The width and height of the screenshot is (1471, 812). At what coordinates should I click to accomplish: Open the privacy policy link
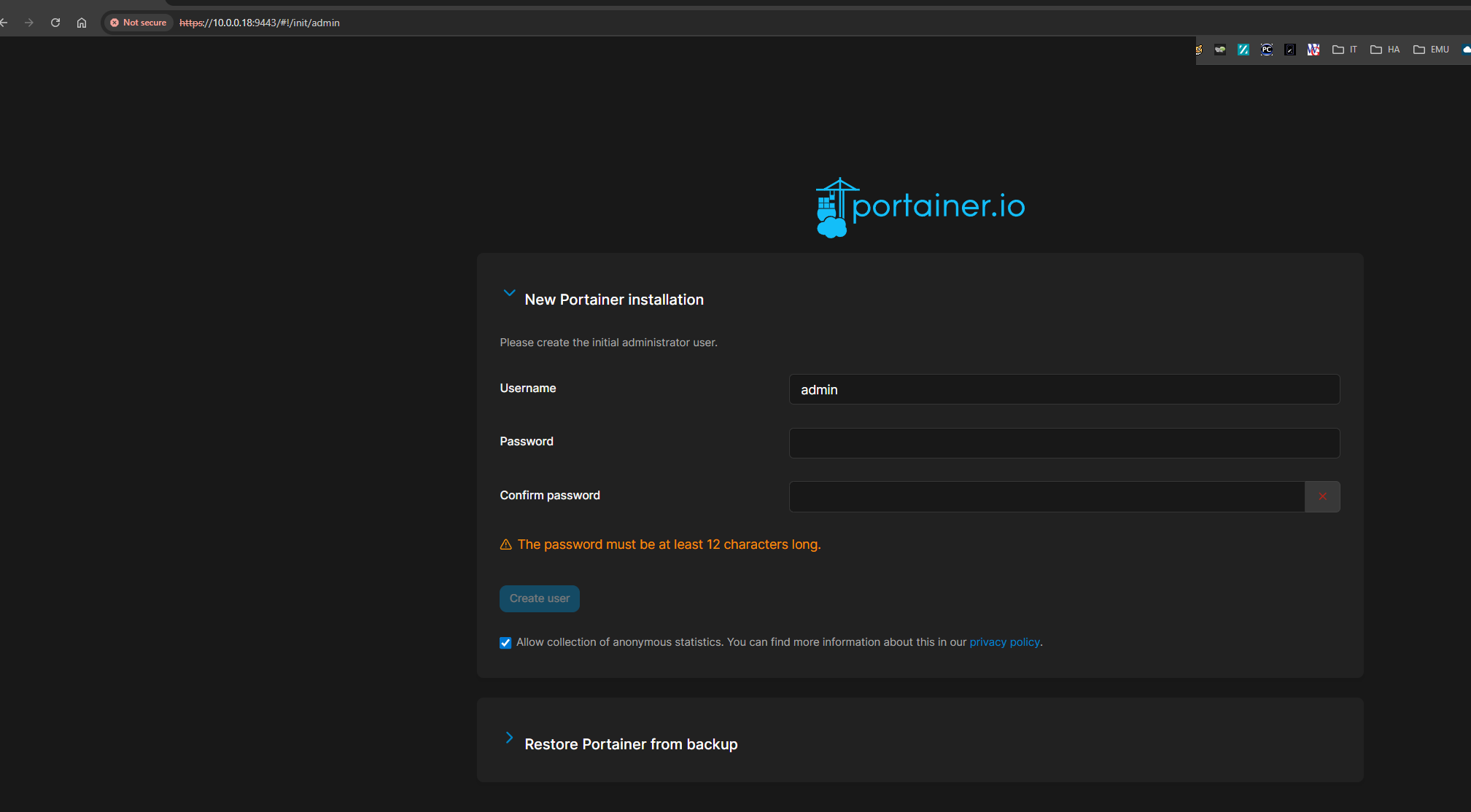click(1004, 642)
